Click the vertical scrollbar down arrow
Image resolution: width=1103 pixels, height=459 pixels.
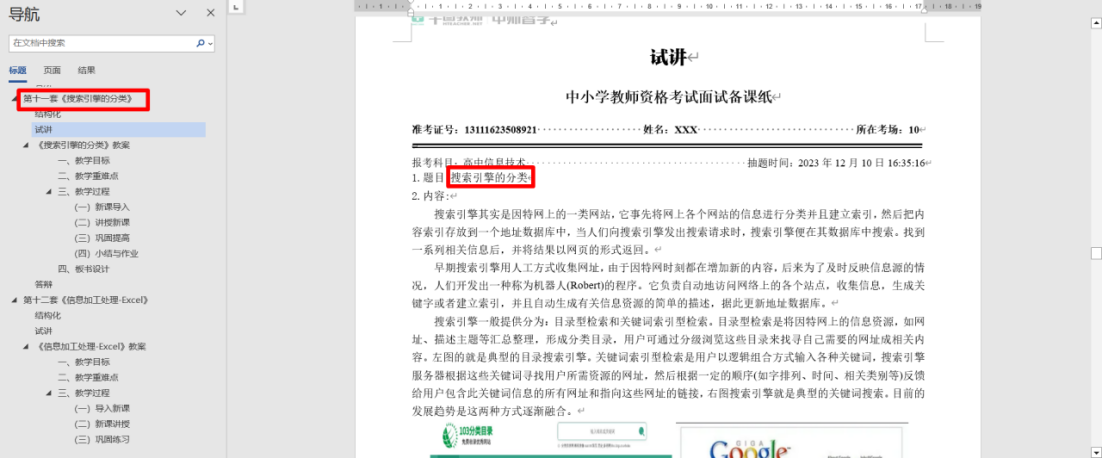[1095, 452]
